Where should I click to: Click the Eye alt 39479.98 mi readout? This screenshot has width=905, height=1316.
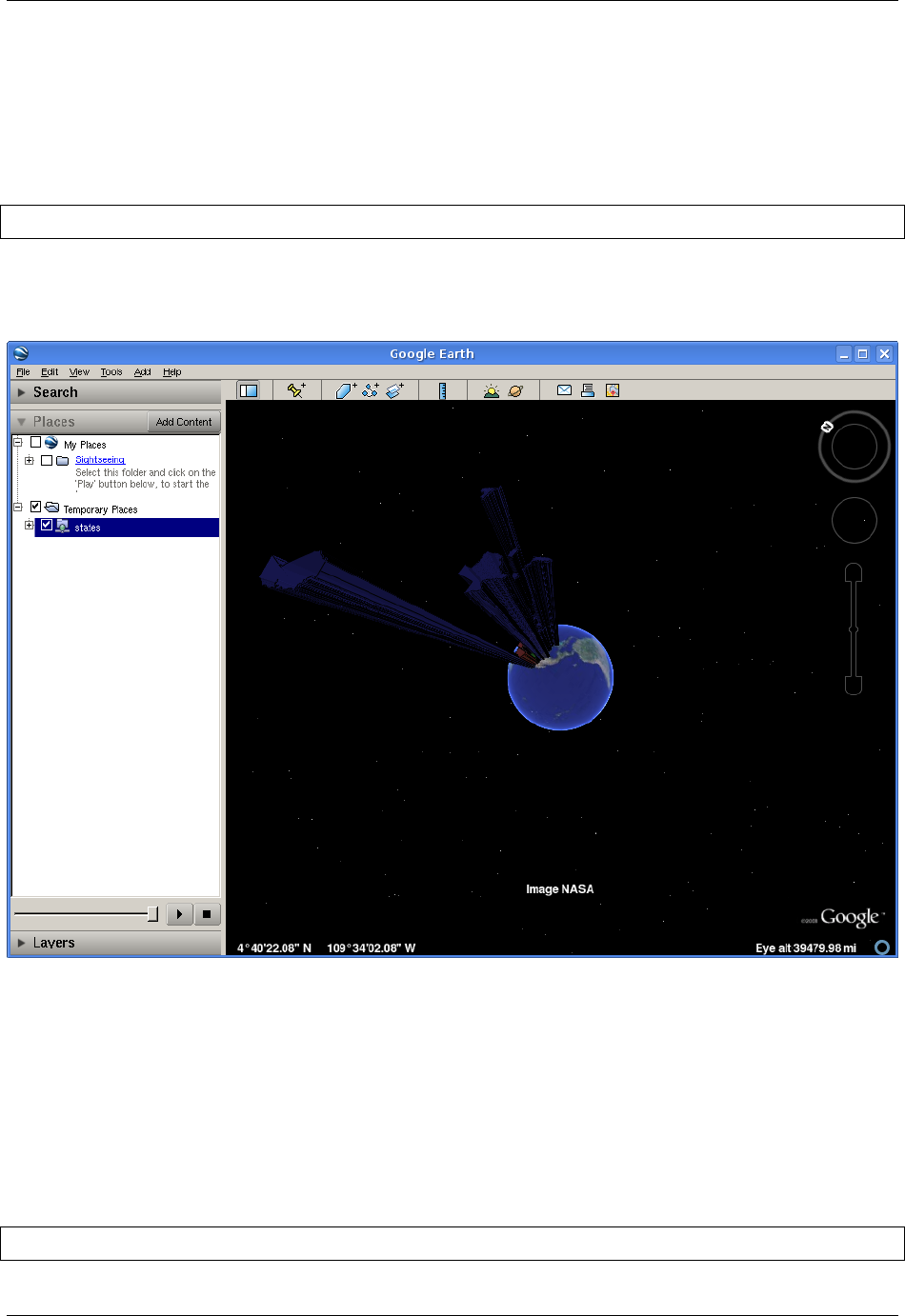coord(806,948)
